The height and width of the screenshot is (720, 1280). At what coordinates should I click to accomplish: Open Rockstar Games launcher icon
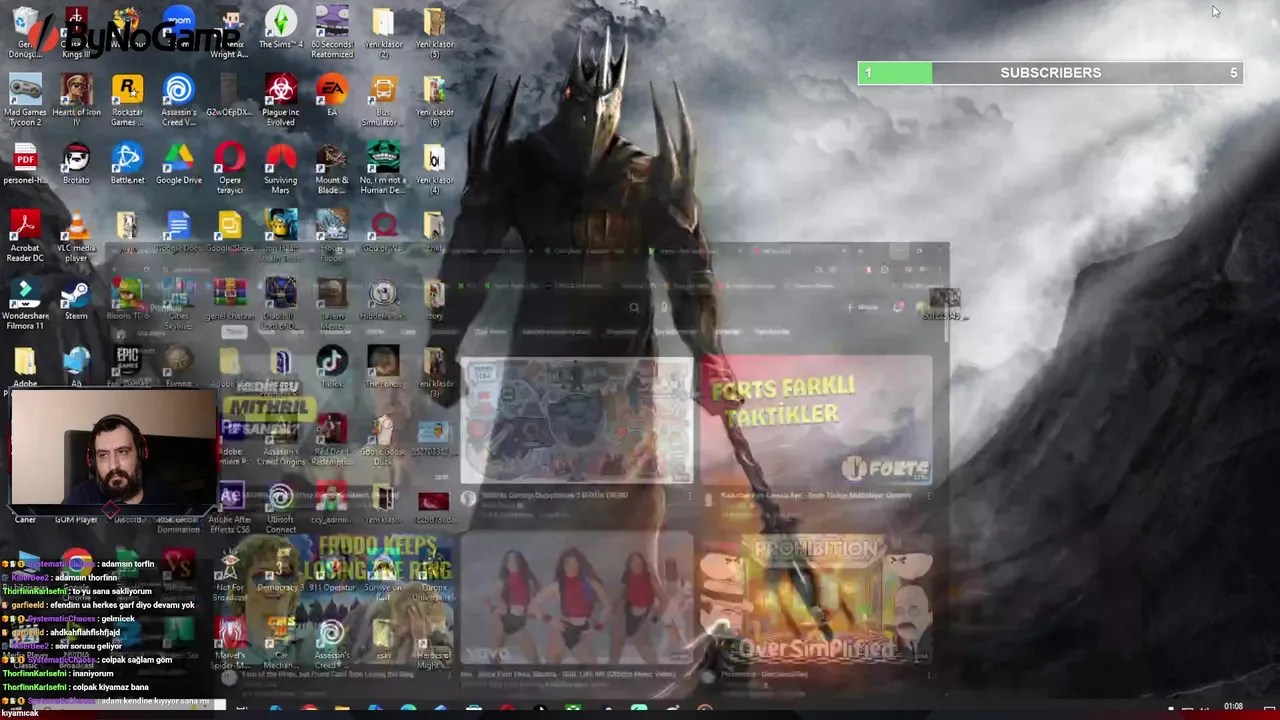[x=127, y=100]
